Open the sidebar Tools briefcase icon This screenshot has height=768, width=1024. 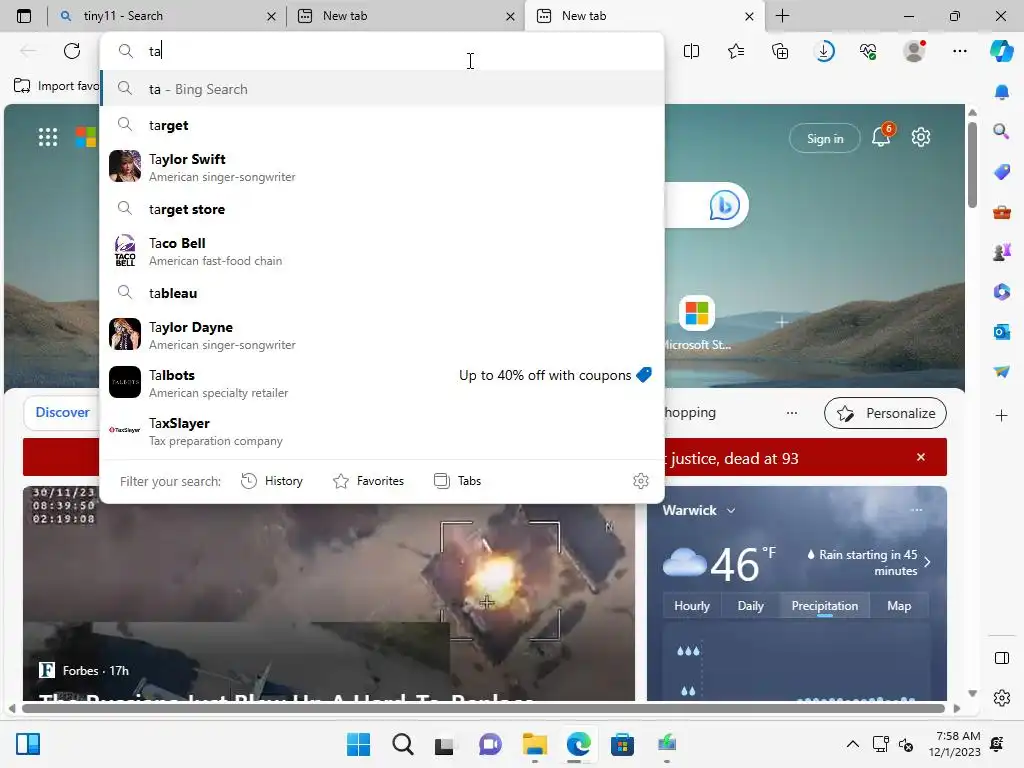pos(1002,212)
